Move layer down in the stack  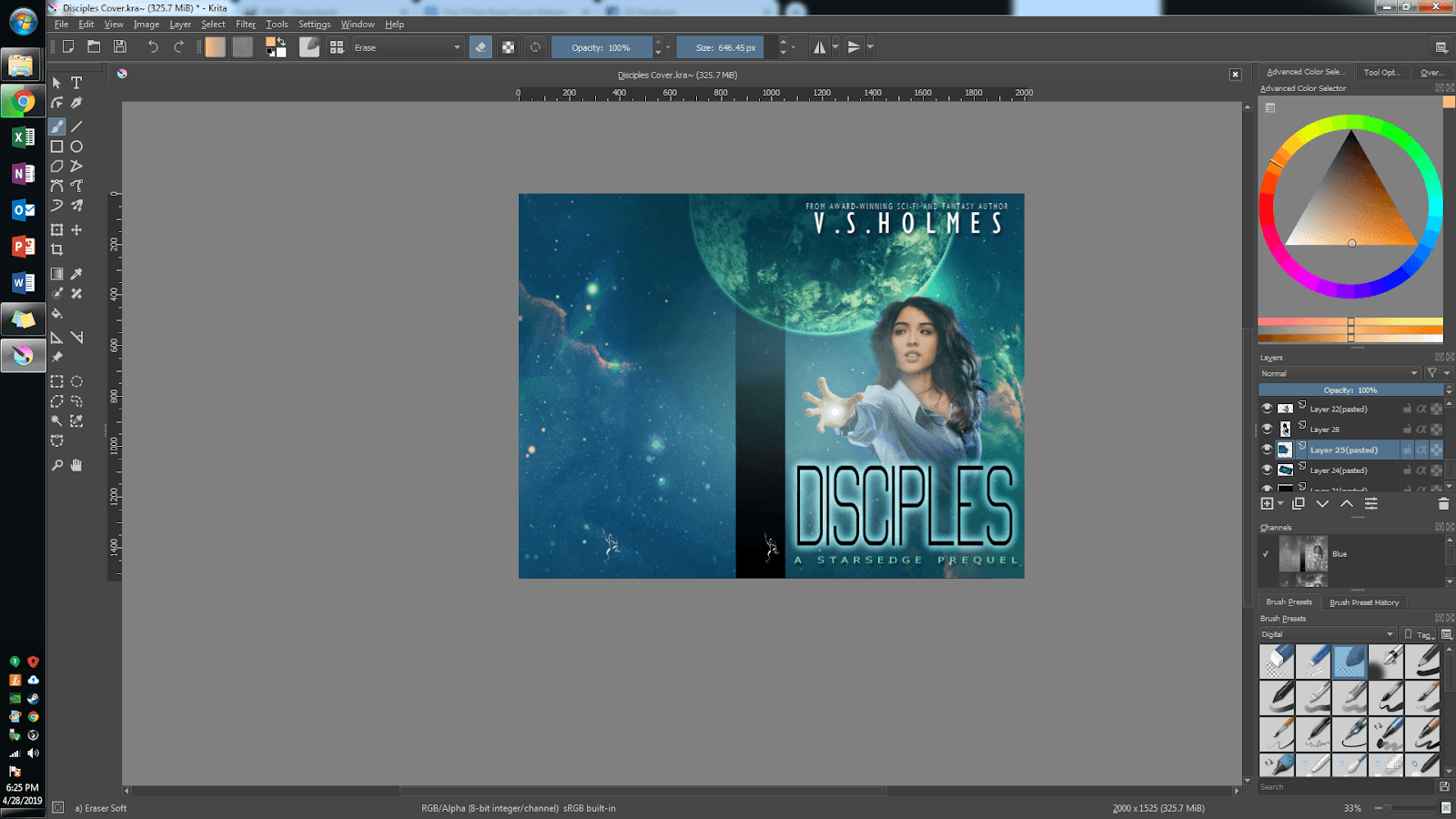(1322, 503)
